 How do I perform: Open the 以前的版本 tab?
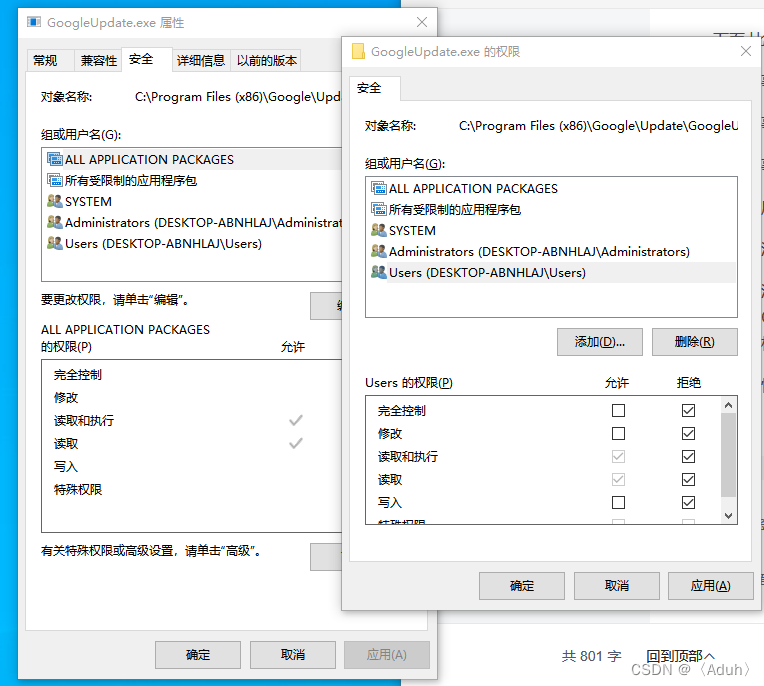tap(267, 60)
